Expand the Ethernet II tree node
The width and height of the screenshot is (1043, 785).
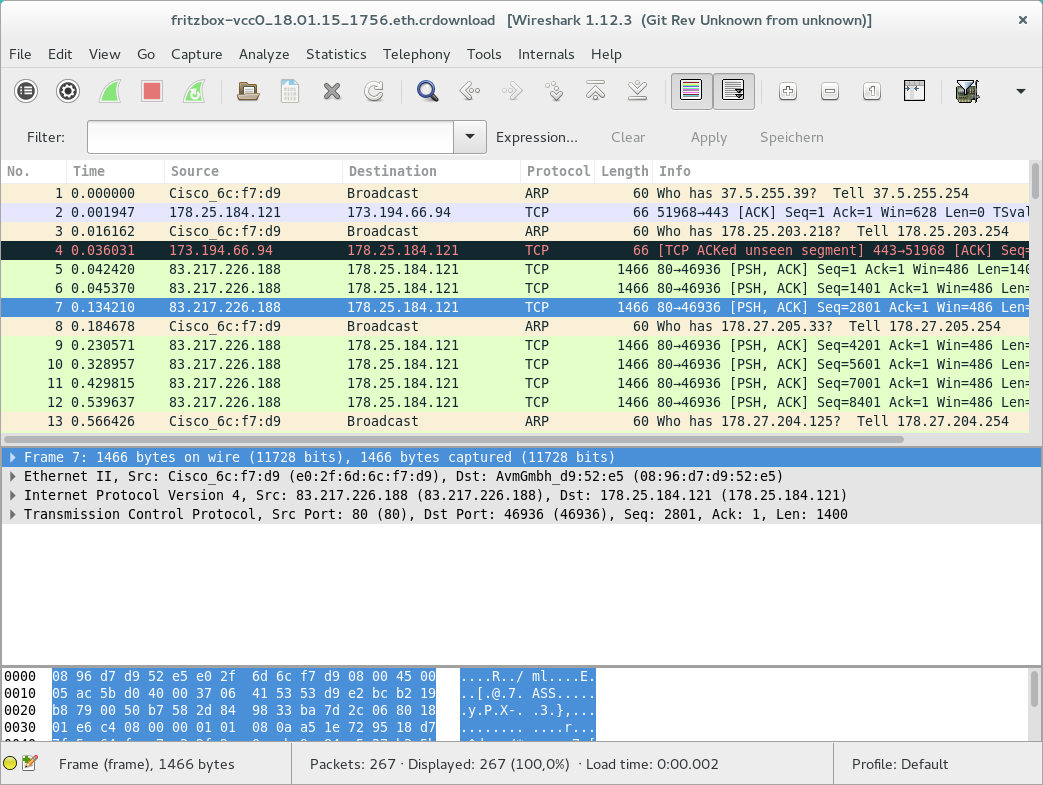pos(13,476)
